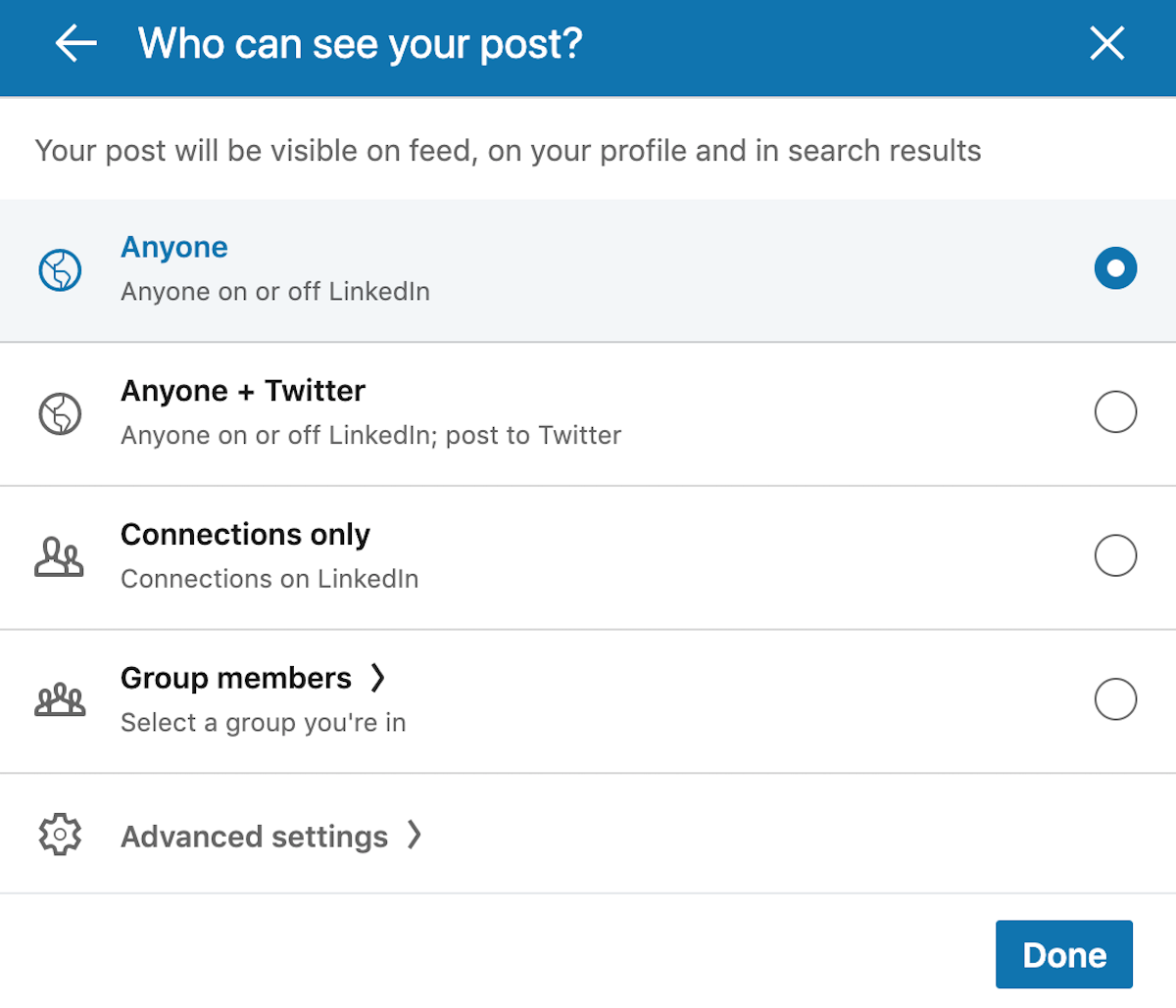Click the Done button
Viewport: 1176px width, 1008px height.
[x=1063, y=953]
